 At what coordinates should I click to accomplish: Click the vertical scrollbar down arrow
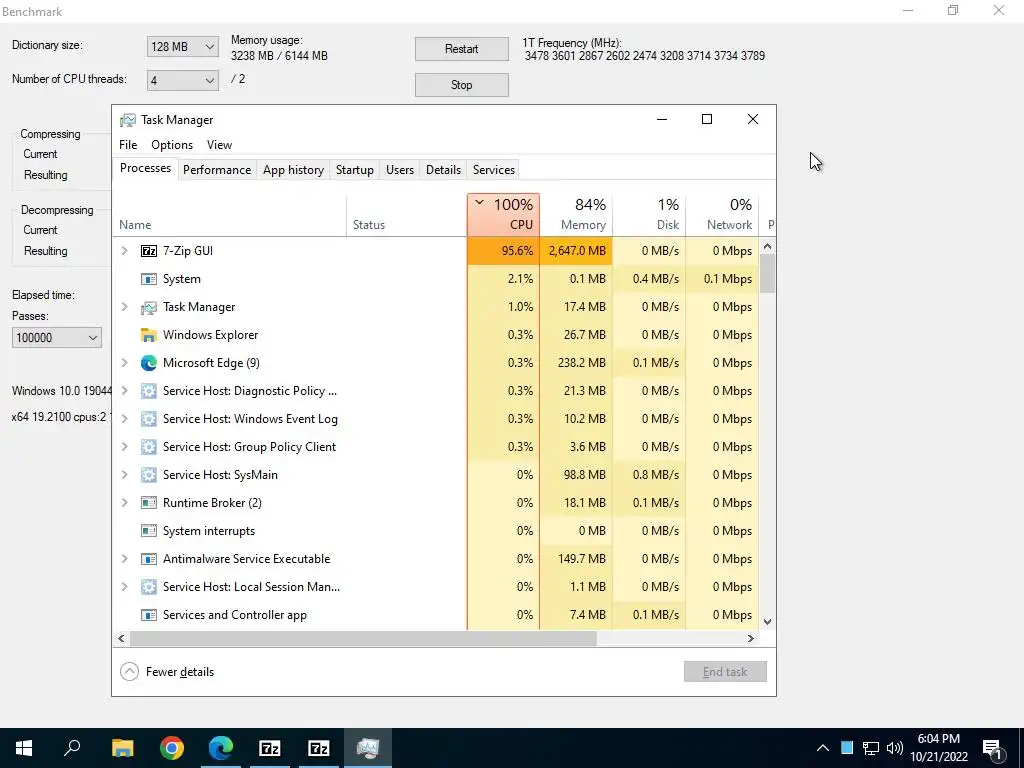[768, 622]
